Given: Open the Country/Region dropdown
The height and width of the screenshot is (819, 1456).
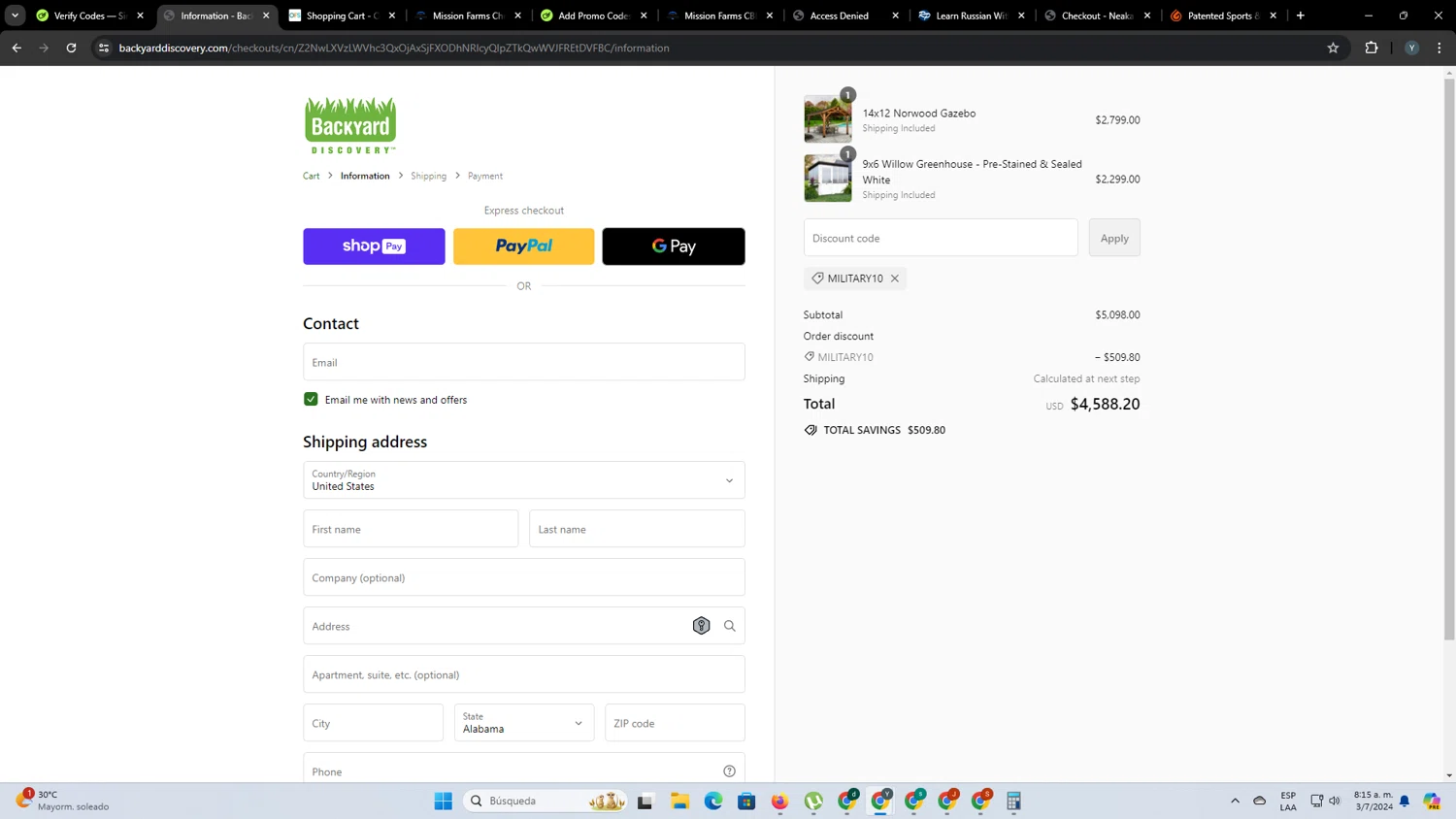Looking at the screenshot, I should tap(524, 480).
